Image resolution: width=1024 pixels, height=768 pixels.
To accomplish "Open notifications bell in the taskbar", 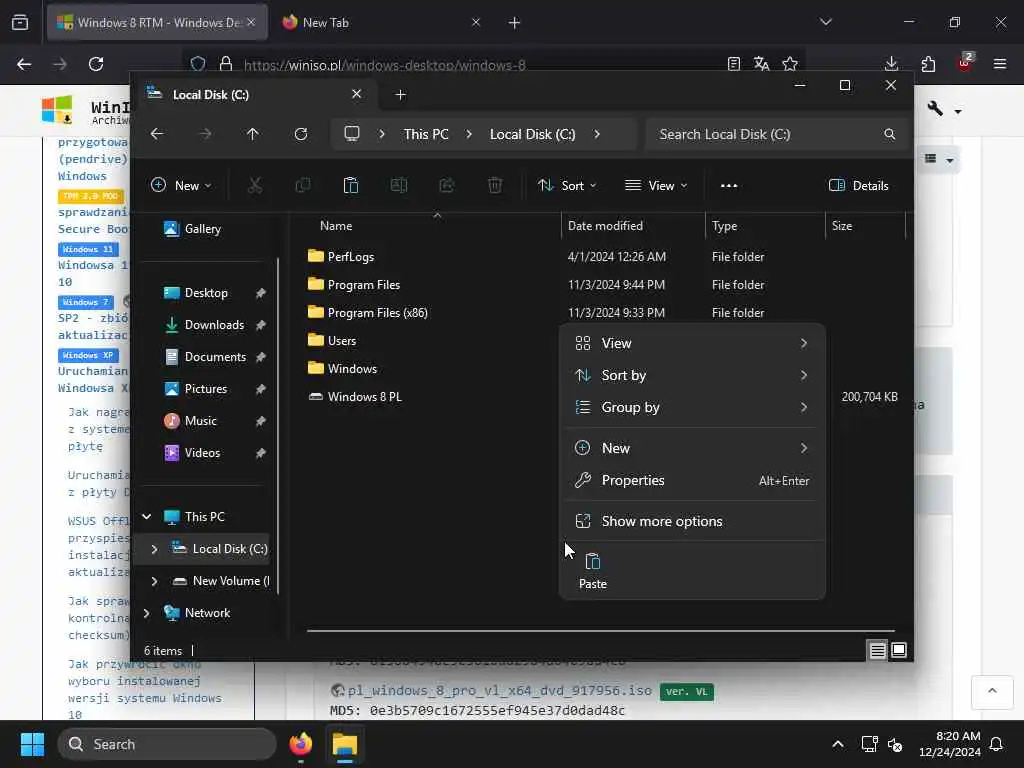I will point(996,744).
